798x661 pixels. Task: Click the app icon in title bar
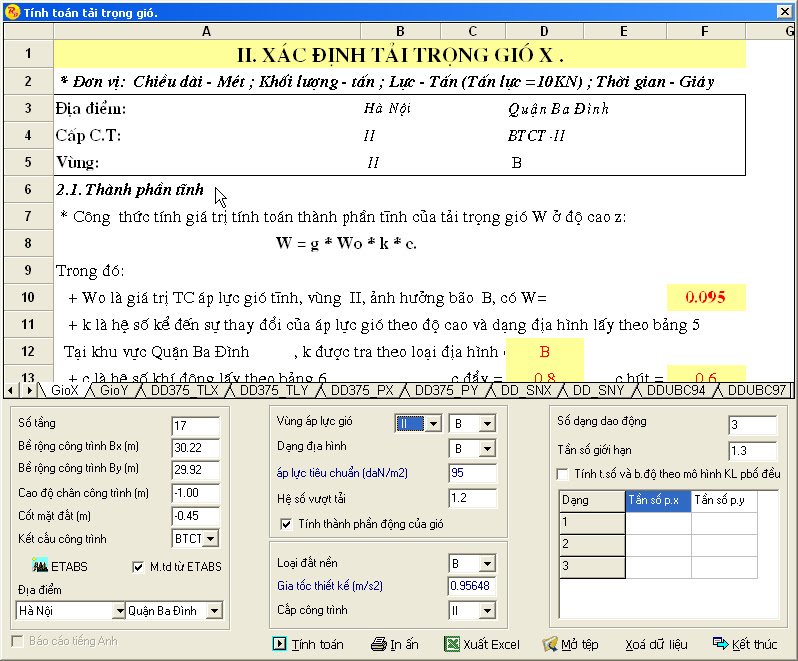pos(12,12)
